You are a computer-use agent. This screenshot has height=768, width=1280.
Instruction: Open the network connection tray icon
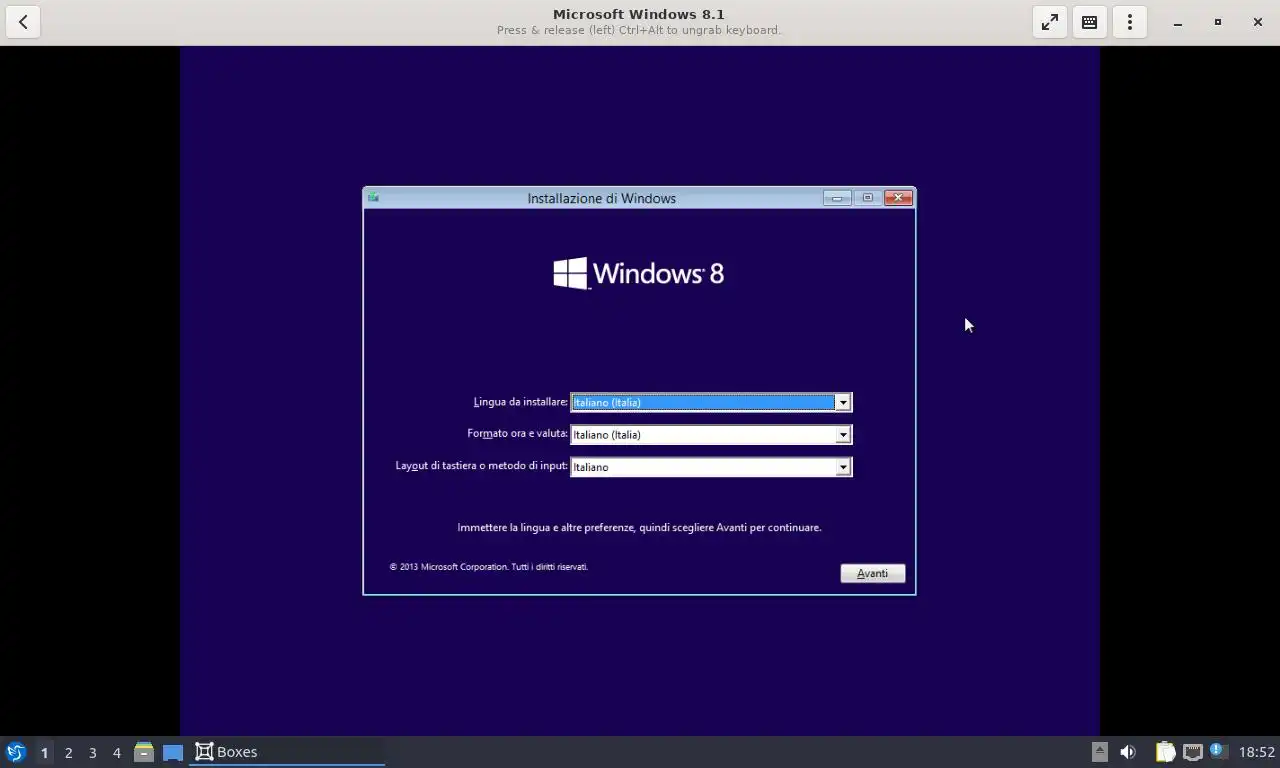click(x=1192, y=752)
